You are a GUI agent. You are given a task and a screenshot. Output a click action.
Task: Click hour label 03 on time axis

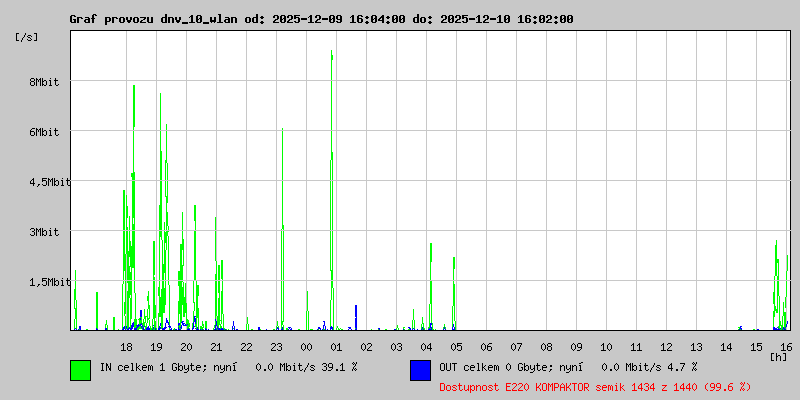click(396, 347)
